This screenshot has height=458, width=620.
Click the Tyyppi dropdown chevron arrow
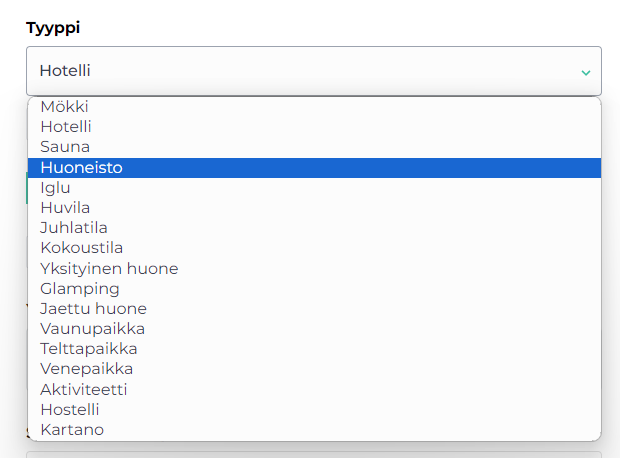[585, 72]
